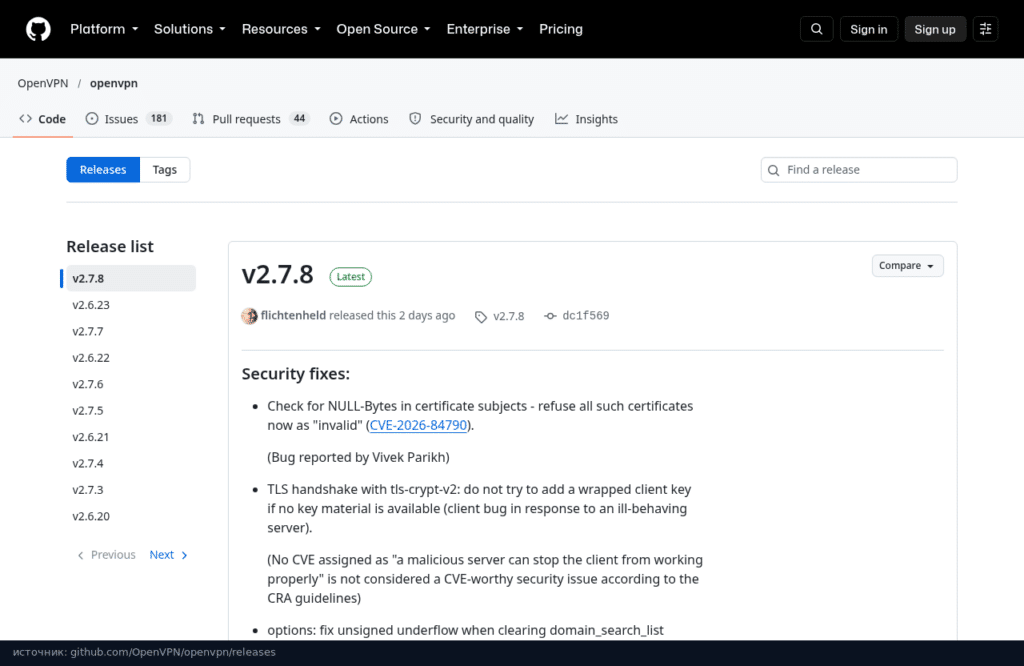The height and width of the screenshot is (666, 1024).
Task: Click the search magnifier button in header
Action: tap(816, 29)
